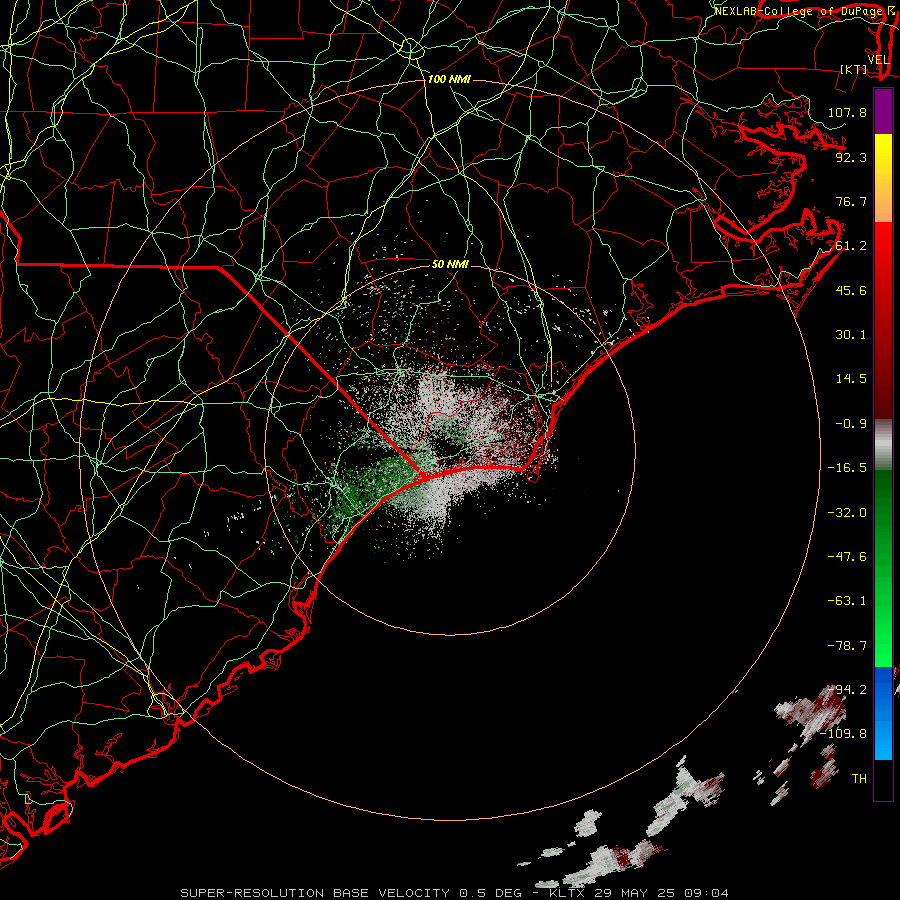The image size is (900, 900).
Task: Select the -16.5 scale value
Action: tap(847, 468)
